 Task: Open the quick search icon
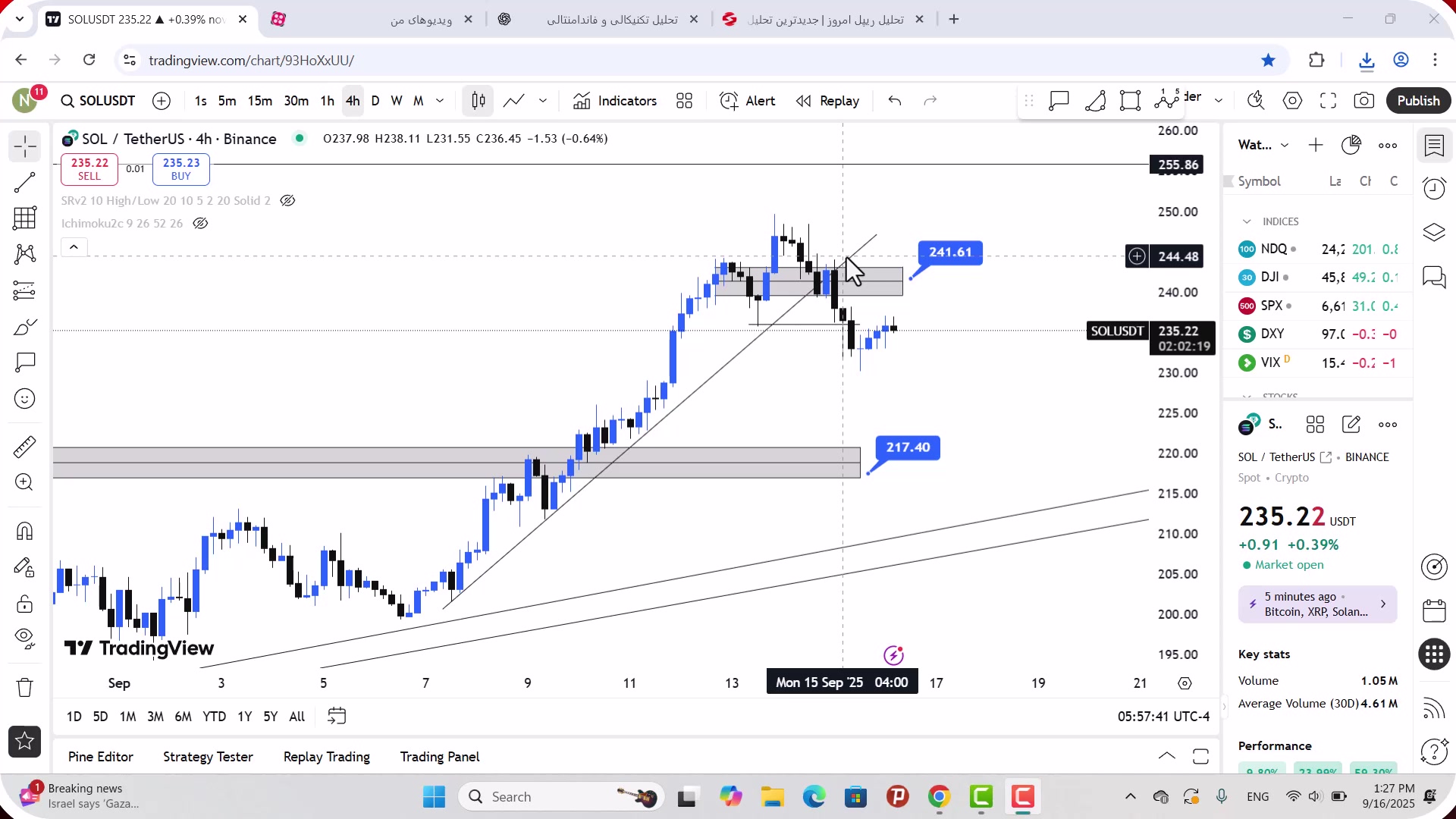[x=1257, y=100]
